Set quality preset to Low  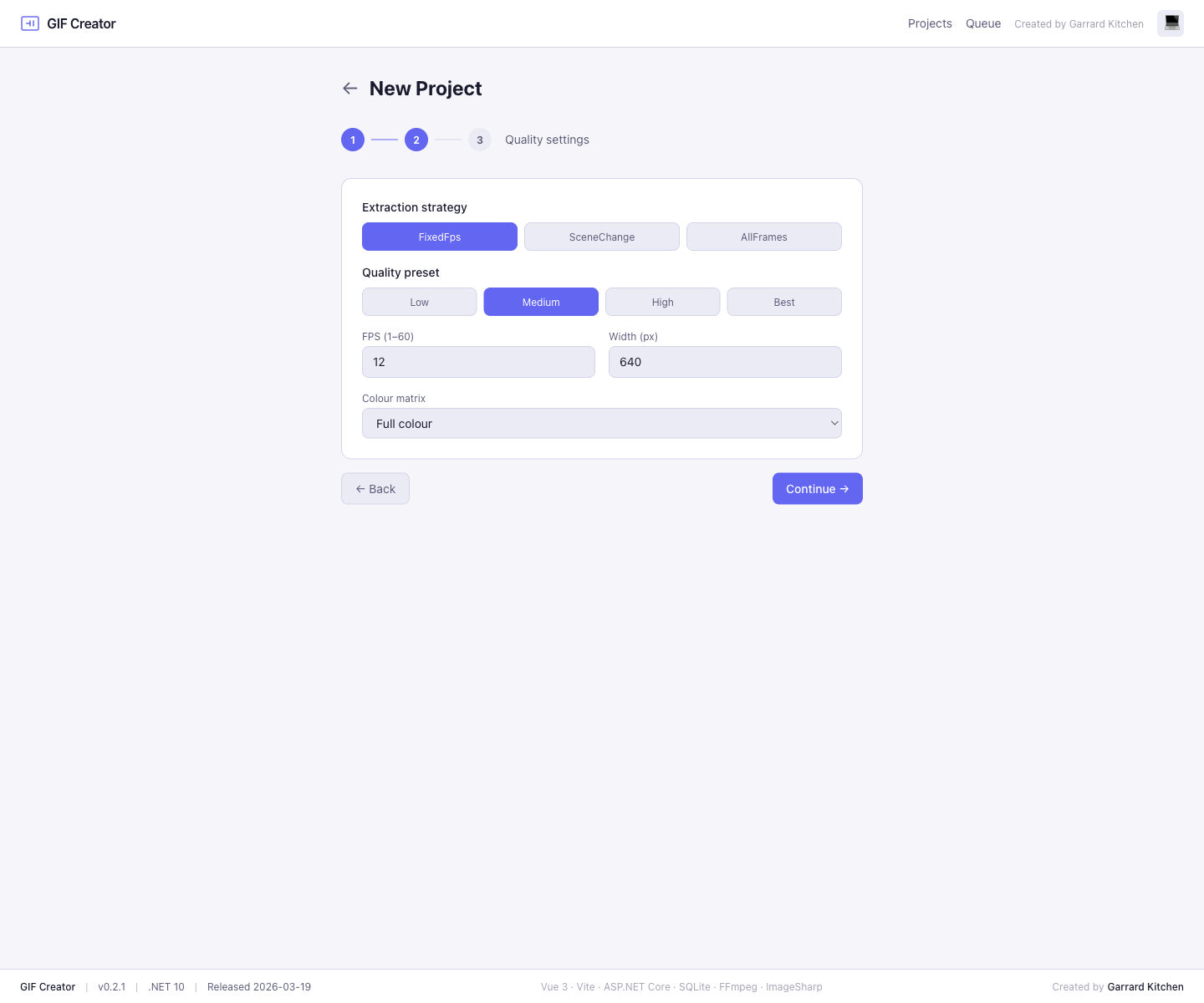pyautogui.click(x=420, y=302)
